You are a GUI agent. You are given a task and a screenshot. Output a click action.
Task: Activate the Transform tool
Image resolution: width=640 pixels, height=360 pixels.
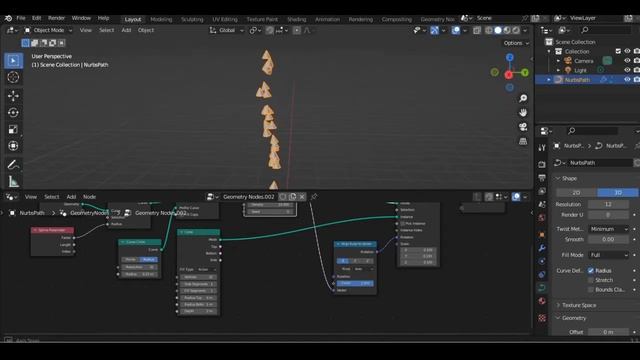point(13,146)
